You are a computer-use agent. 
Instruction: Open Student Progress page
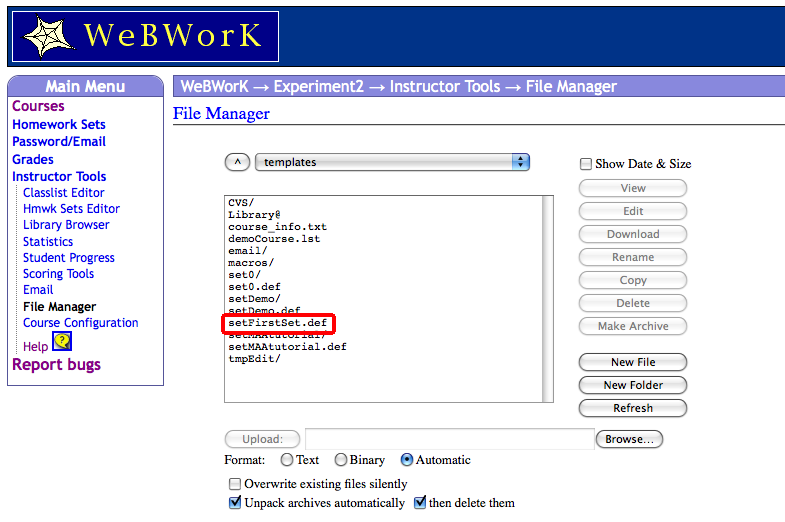click(x=69, y=258)
